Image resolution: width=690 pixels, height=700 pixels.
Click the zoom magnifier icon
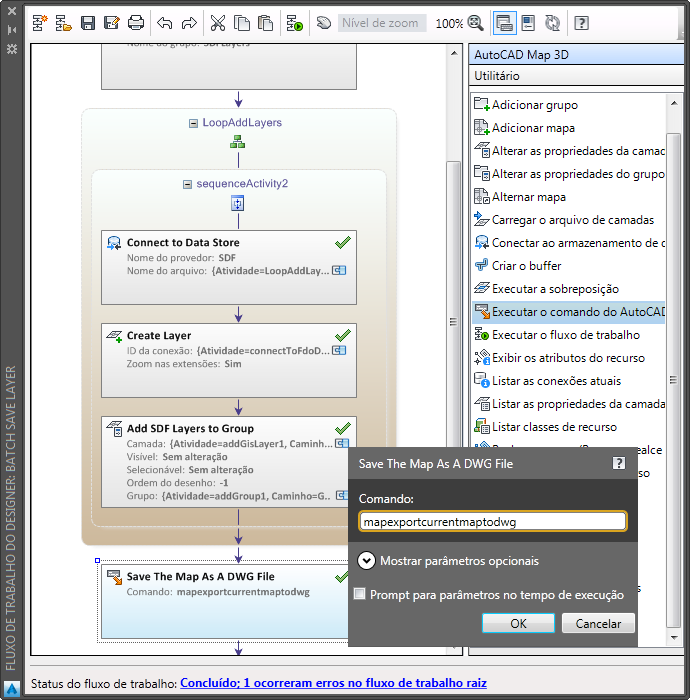tap(476, 23)
